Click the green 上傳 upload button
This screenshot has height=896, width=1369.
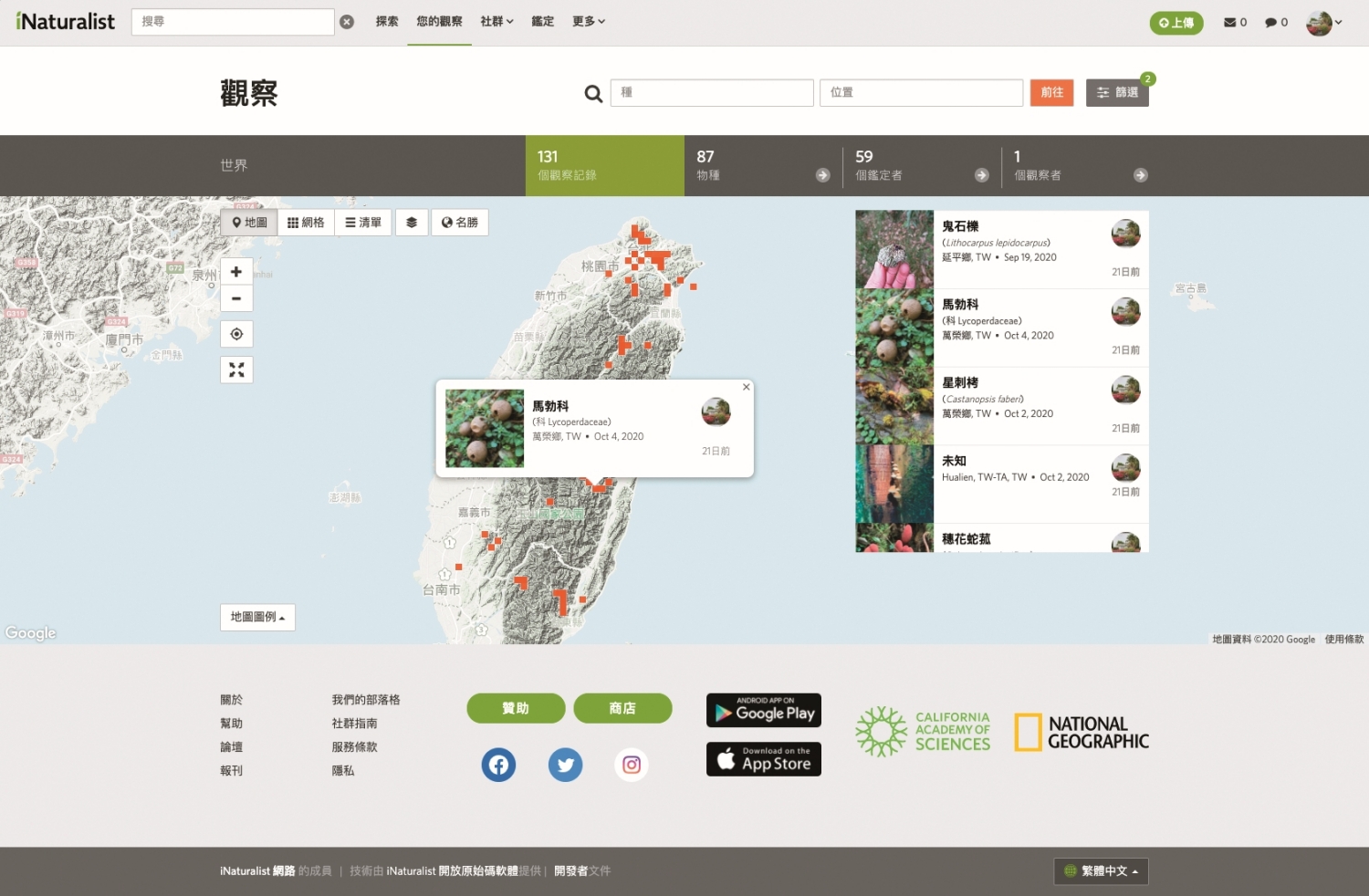(1176, 23)
